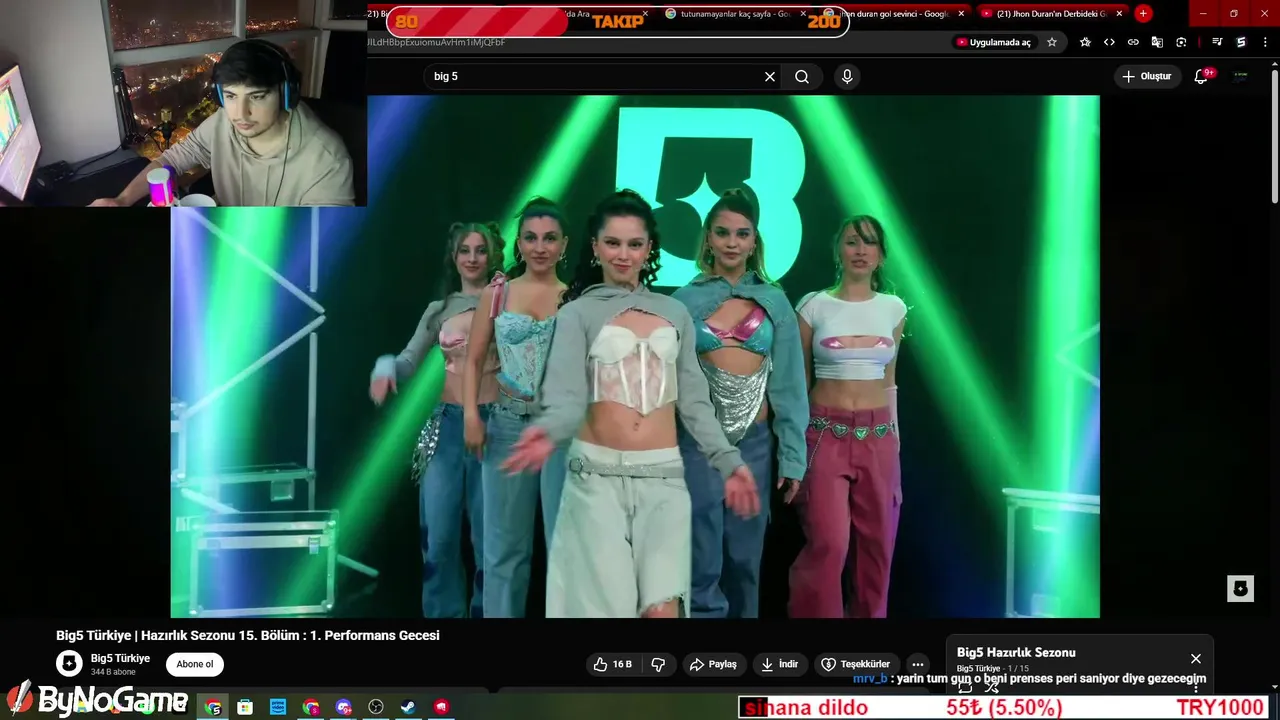Click the 344 B abone subscriber count
1280x720 pixels.
click(113, 672)
